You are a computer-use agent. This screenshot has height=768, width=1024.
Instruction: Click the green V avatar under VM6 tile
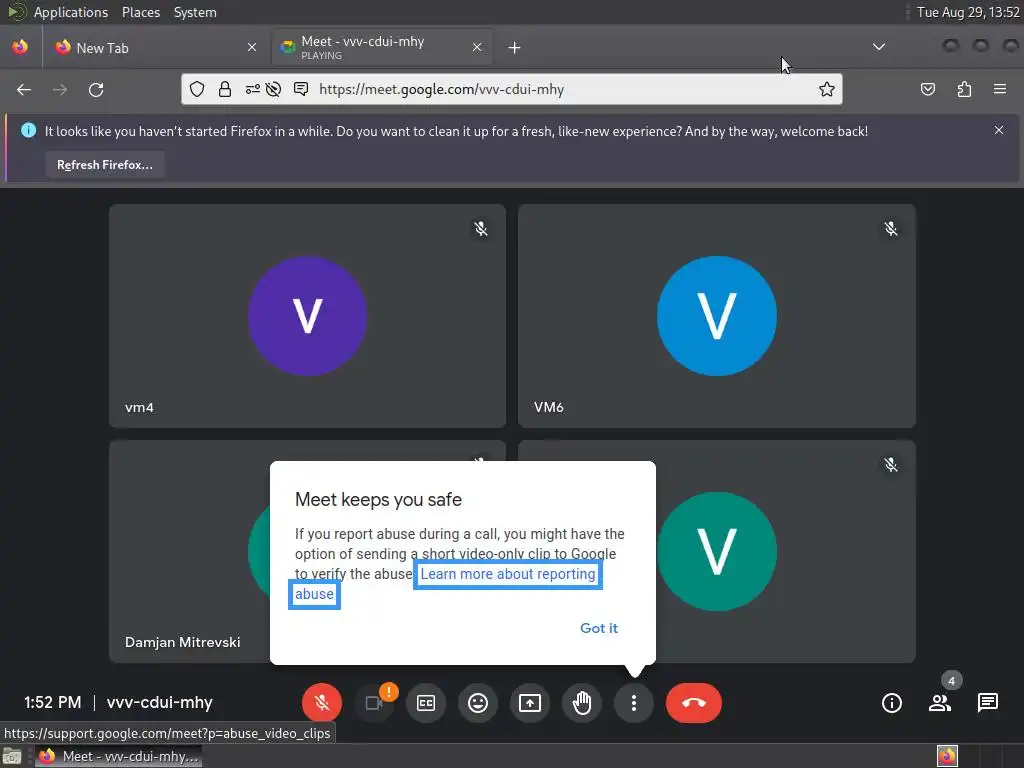[718, 552]
